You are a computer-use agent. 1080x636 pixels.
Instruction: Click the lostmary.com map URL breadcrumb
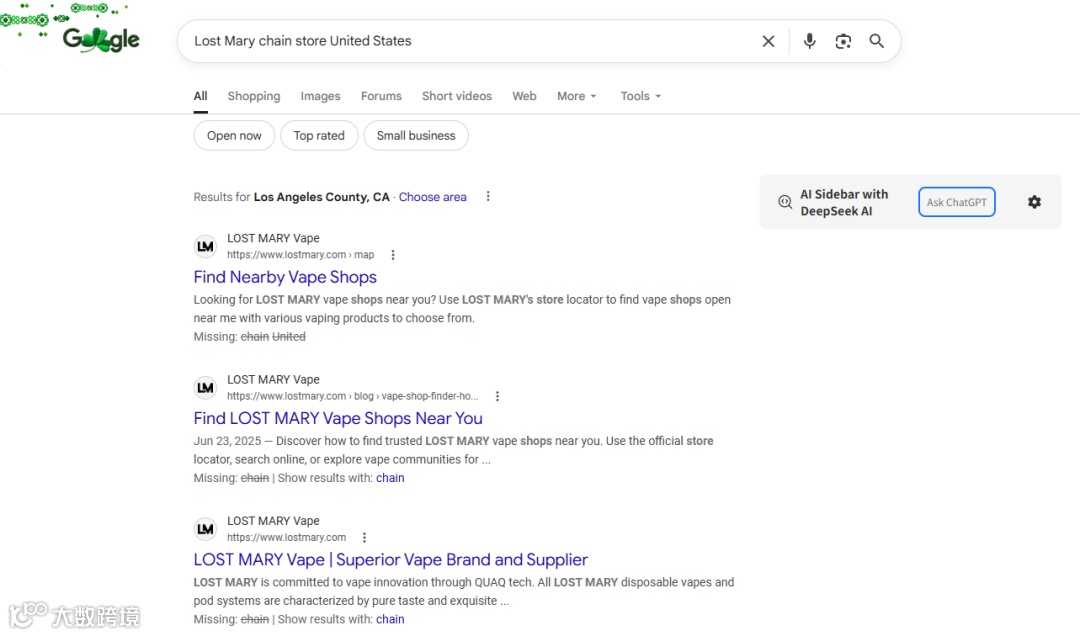pyautogui.click(x=300, y=255)
